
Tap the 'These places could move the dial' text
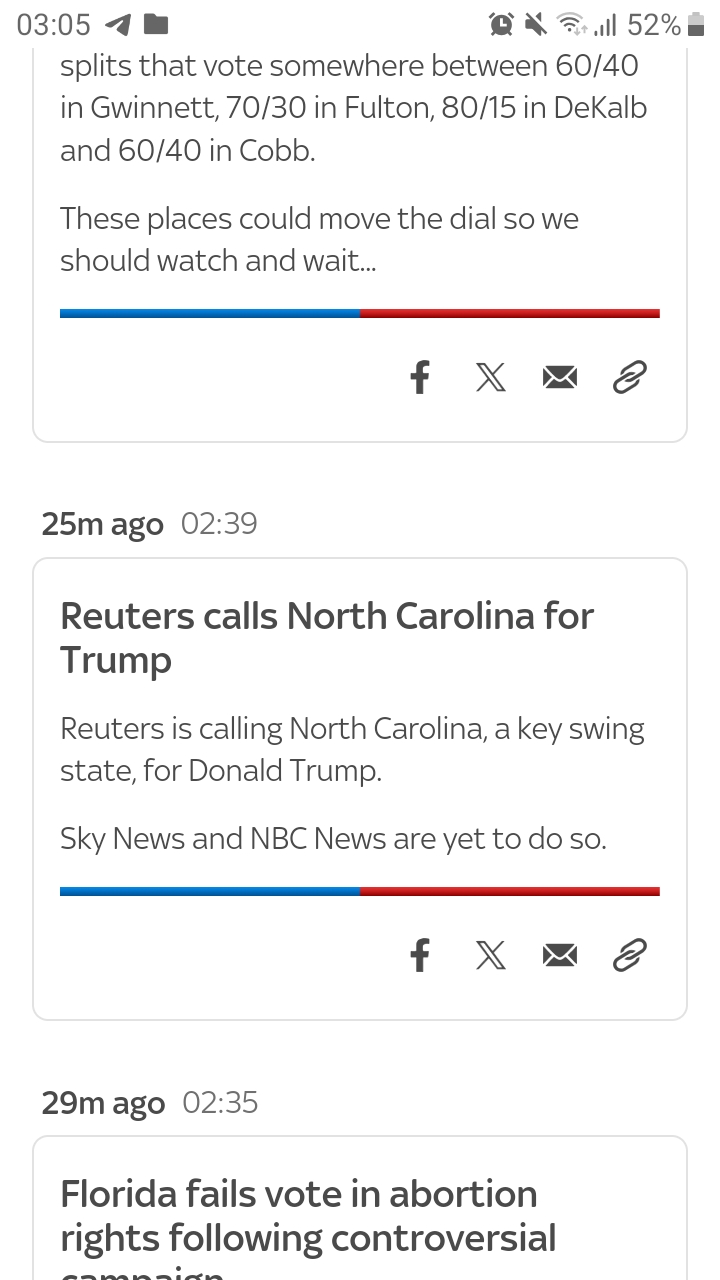coord(319,239)
